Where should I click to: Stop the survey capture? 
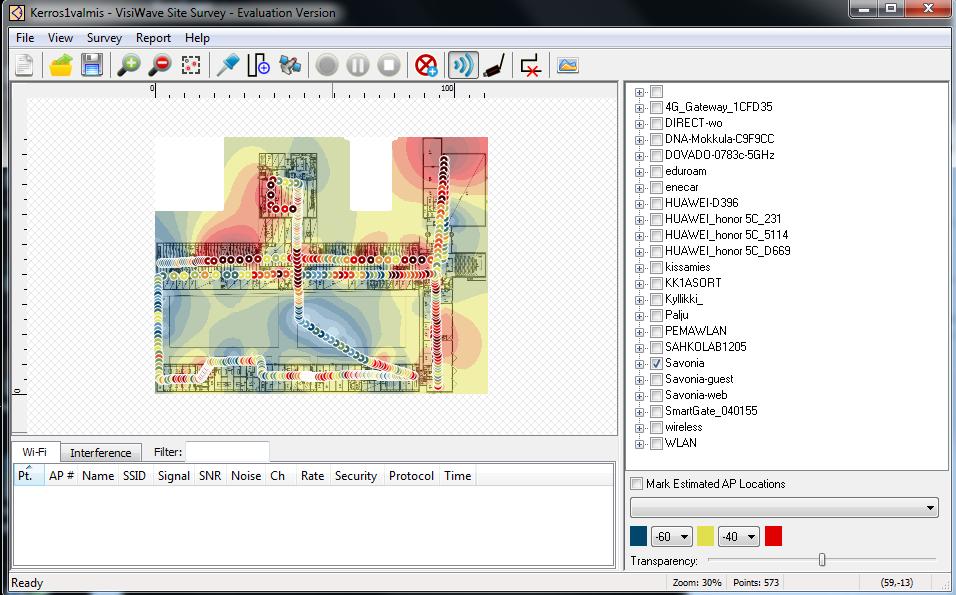click(389, 65)
